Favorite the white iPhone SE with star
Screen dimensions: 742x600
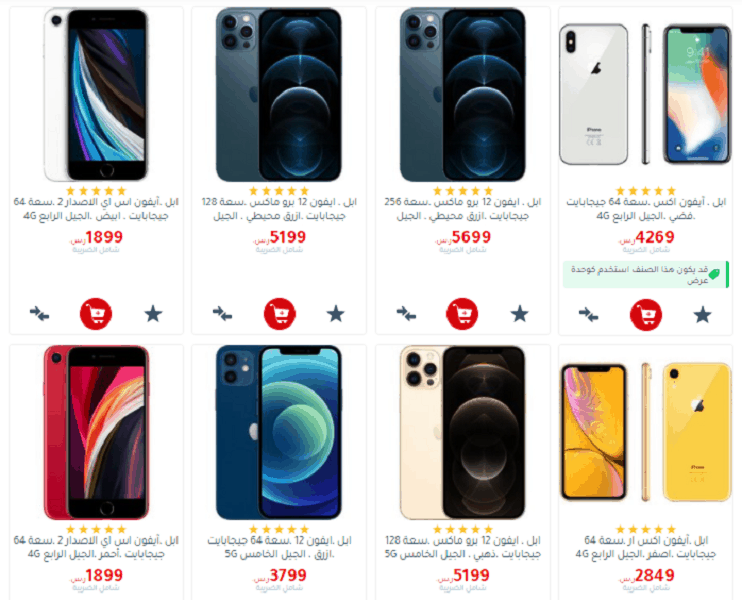pyautogui.click(x=153, y=313)
